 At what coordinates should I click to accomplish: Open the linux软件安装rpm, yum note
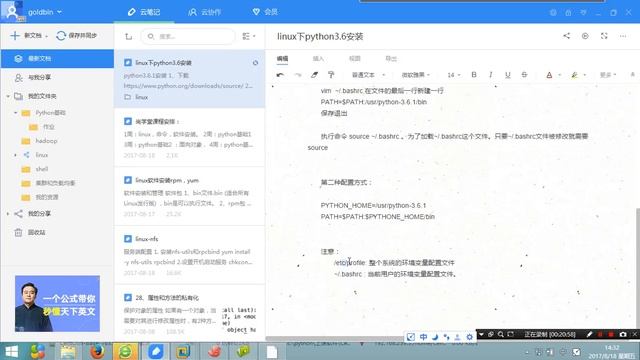pos(189,196)
